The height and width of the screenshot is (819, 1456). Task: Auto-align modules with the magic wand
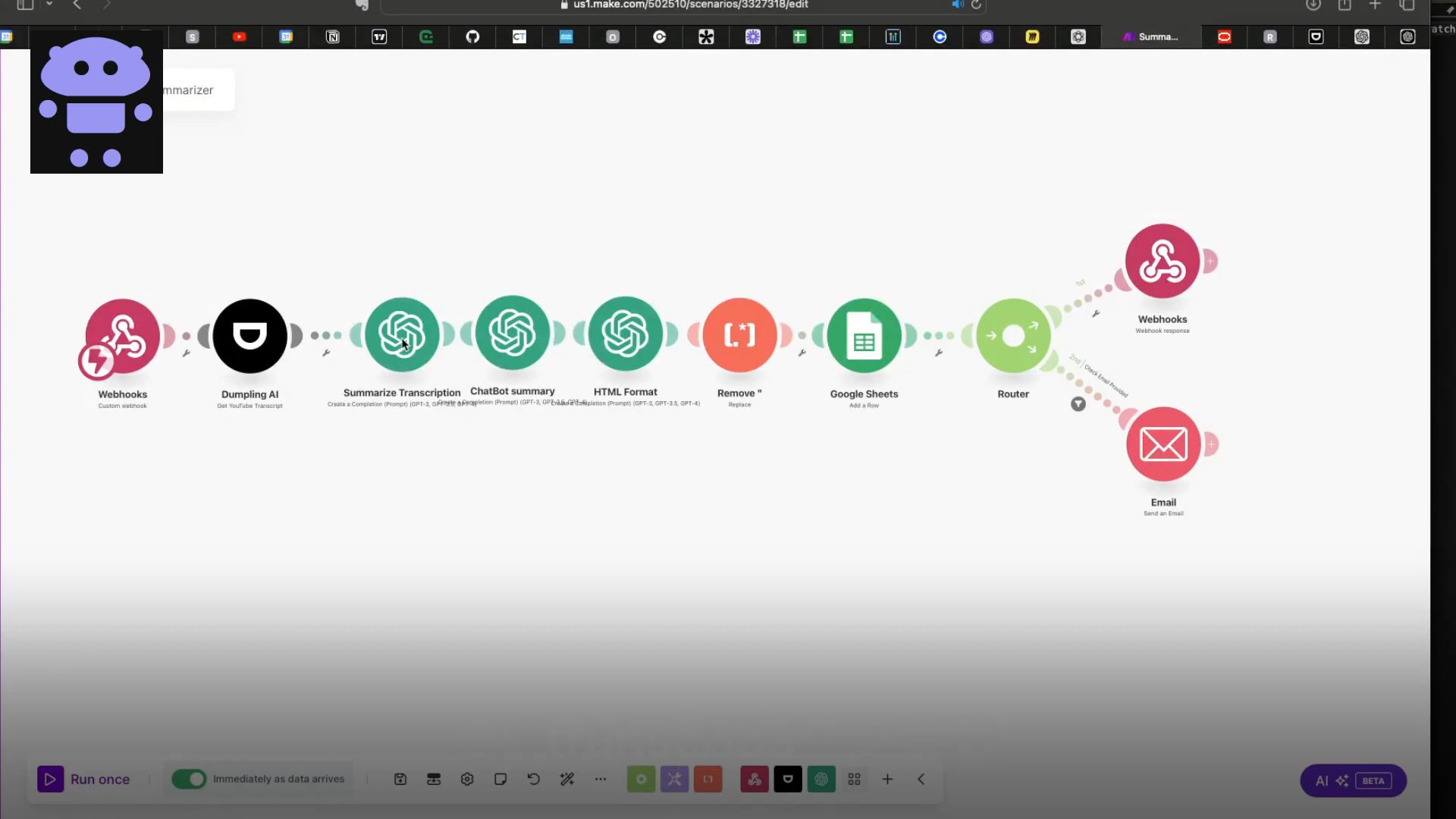(x=567, y=779)
